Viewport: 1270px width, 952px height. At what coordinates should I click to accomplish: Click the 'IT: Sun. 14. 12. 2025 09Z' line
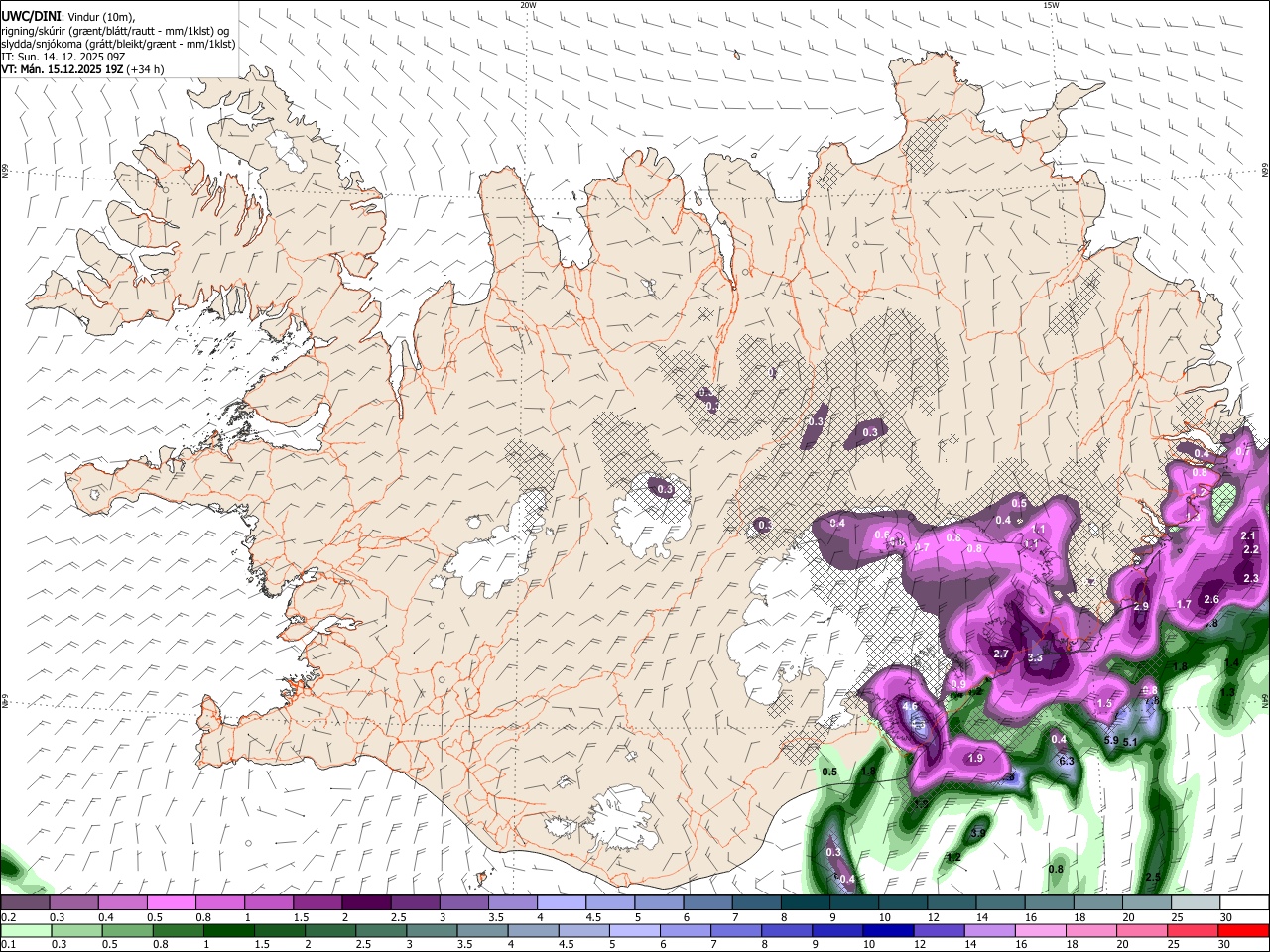[63, 57]
